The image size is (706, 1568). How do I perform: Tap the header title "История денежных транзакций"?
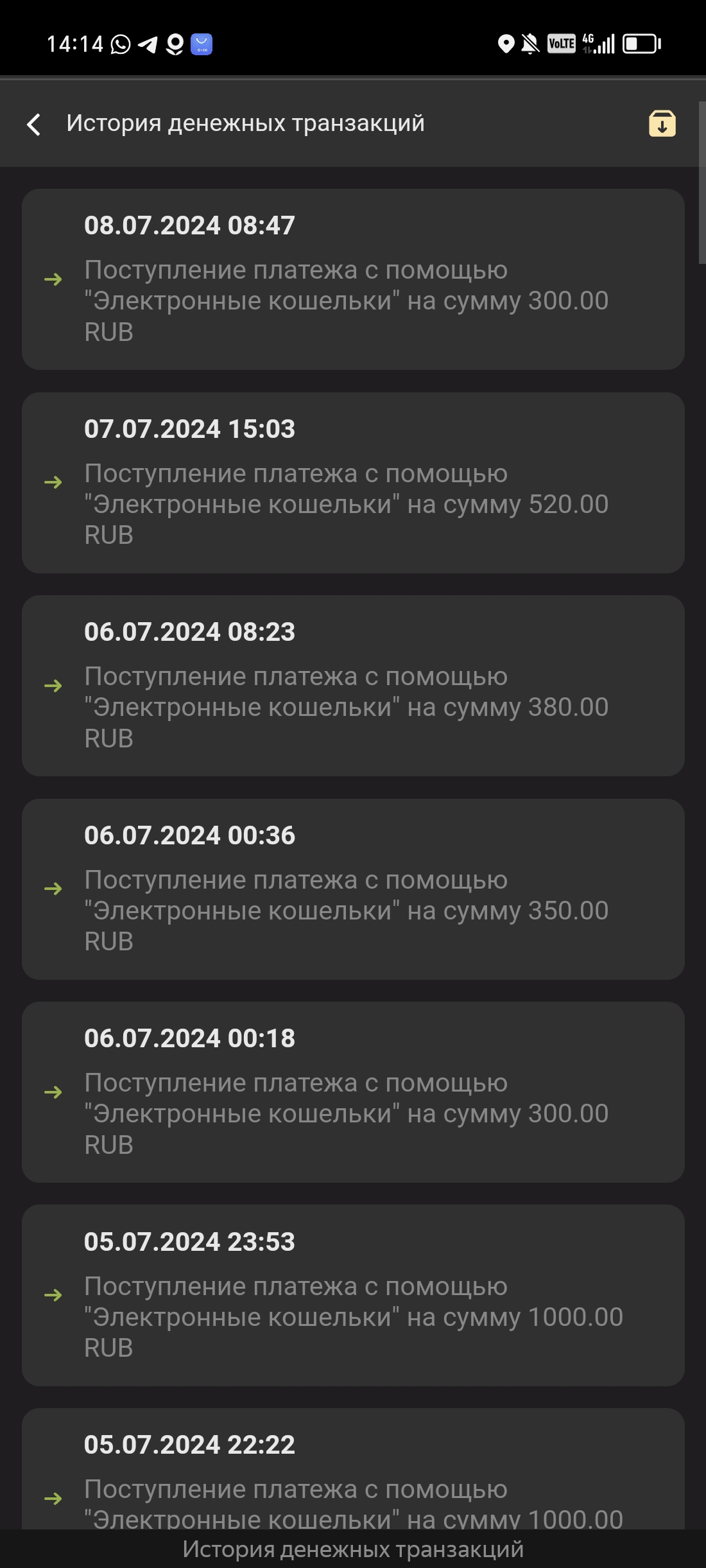tap(245, 123)
